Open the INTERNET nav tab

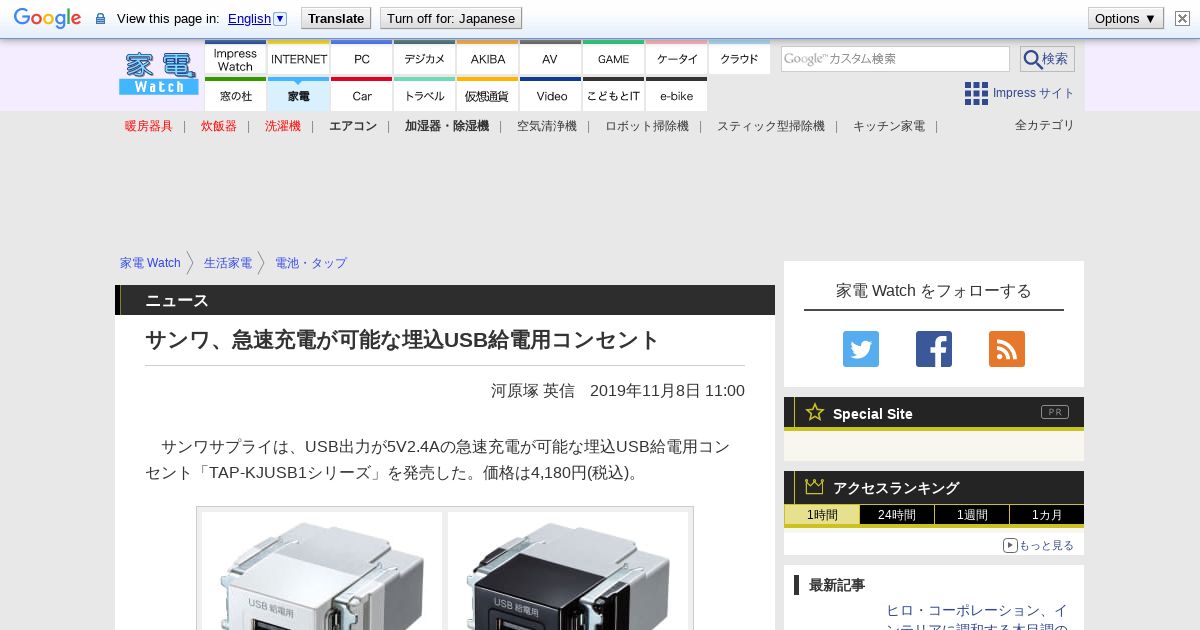299,59
